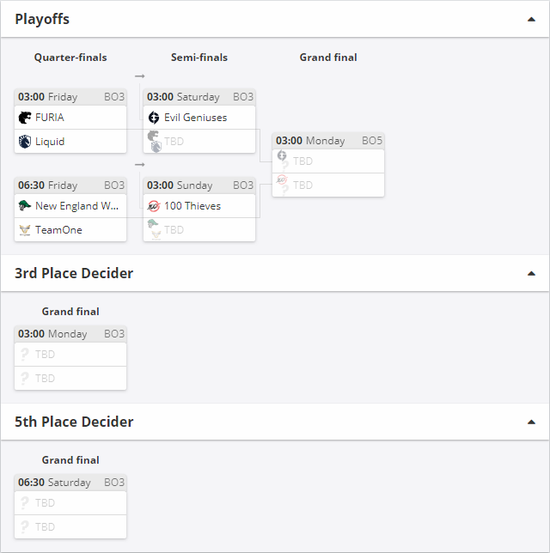Screen dimensions: 550x553
Task: Open the 06:30 Saturday 5th place match
Action: click(71, 482)
